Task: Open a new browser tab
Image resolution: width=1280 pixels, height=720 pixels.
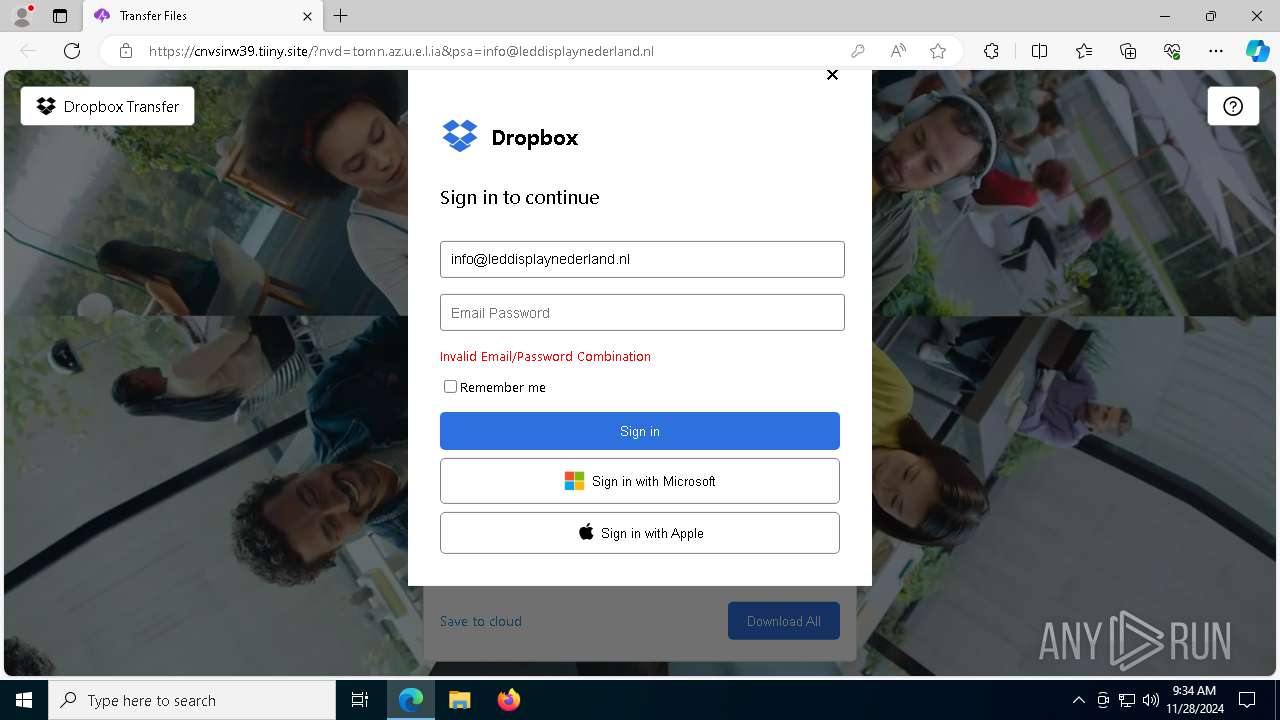Action: click(341, 16)
